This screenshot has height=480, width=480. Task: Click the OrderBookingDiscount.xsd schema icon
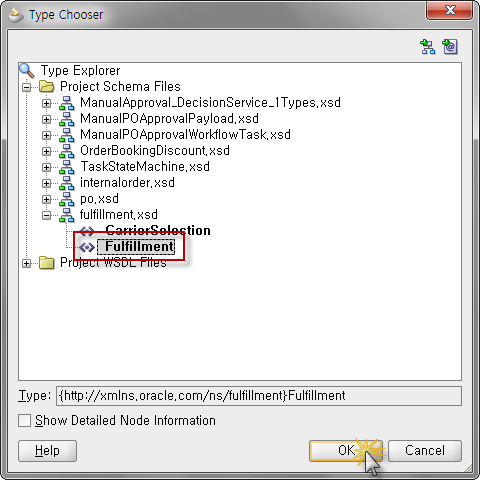pos(67,151)
